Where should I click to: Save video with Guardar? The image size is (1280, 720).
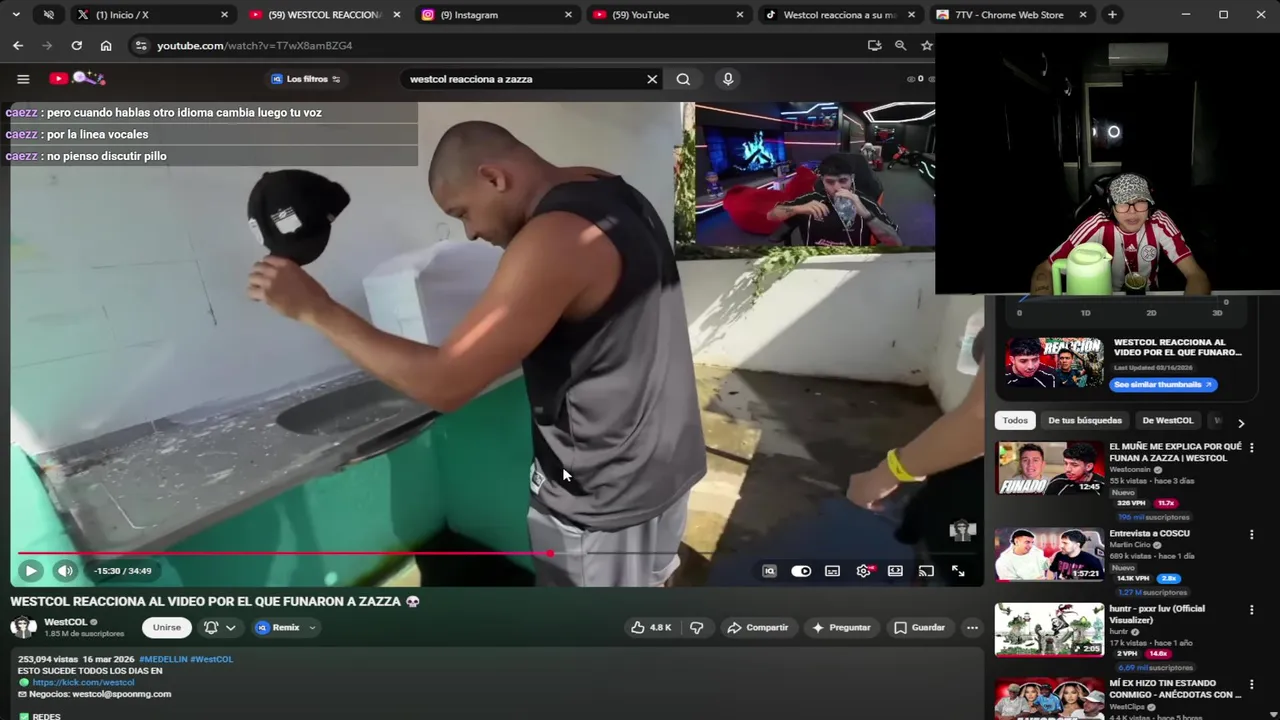tap(919, 628)
